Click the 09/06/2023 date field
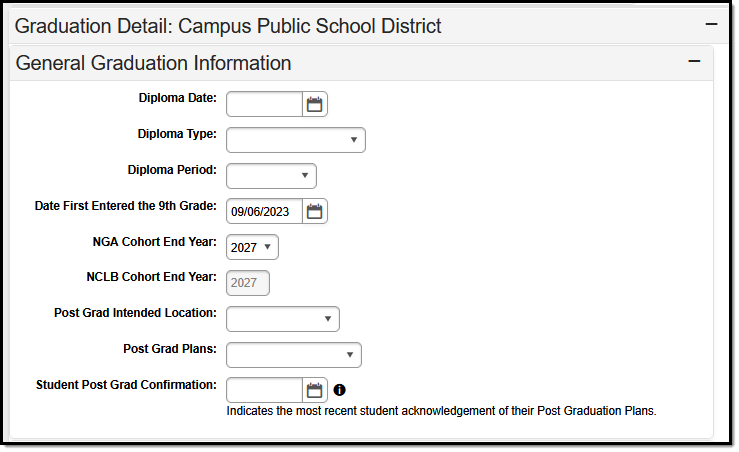The image size is (739, 452). [264, 211]
